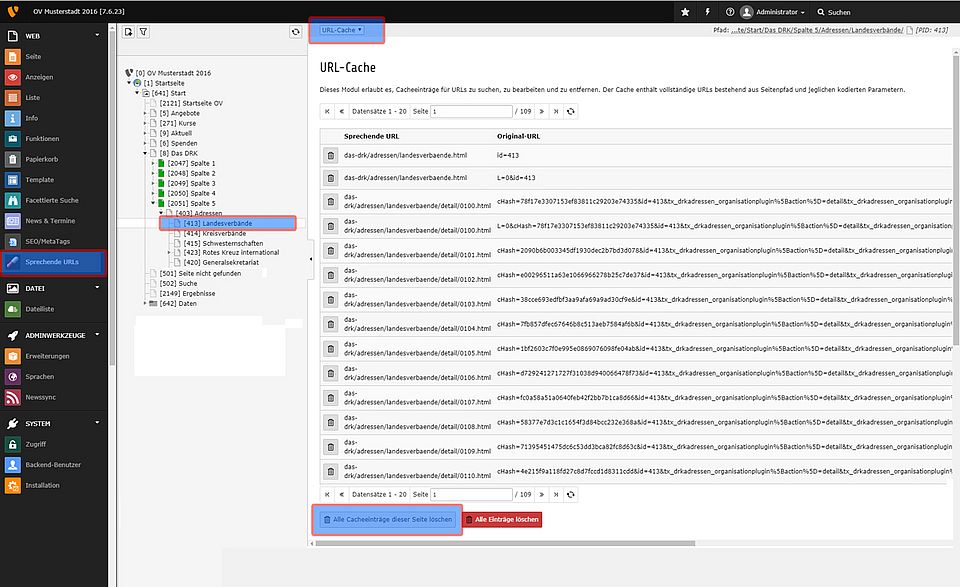Click the red Alle Einträge löschen button
The height and width of the screenshot is (587, 960).
click(503, 520)
